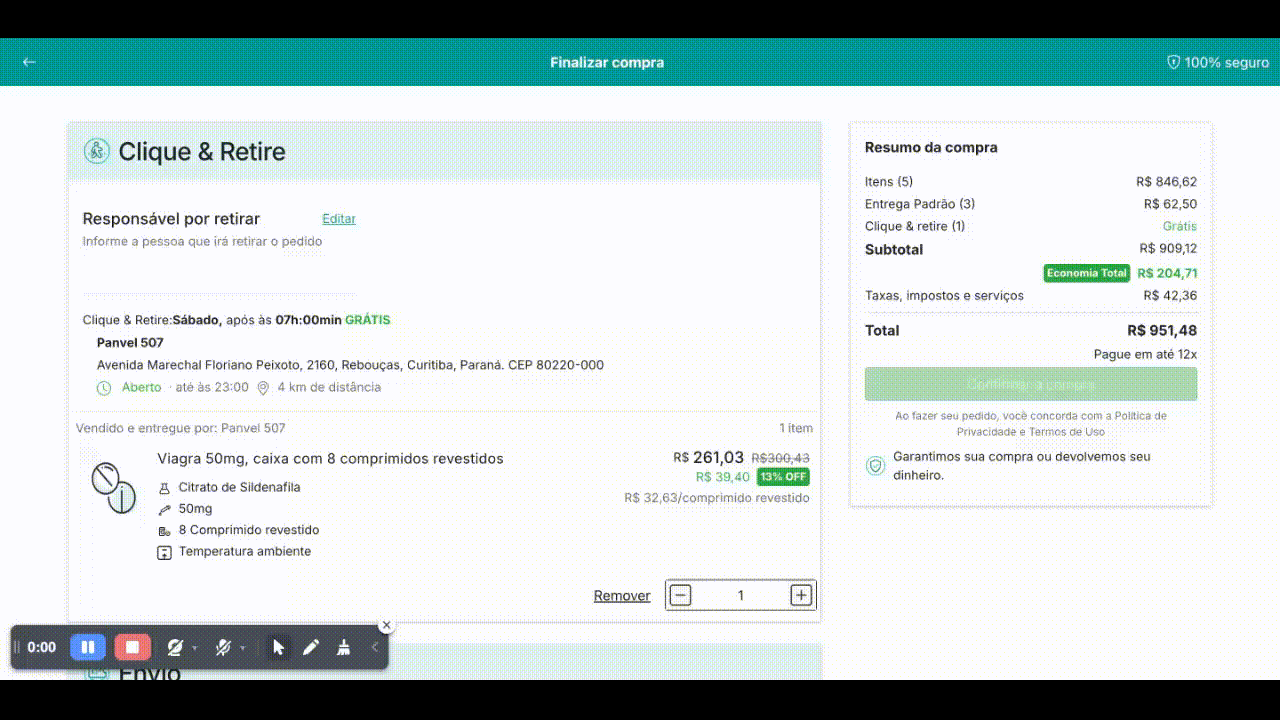This screenshot has width=1280, height=720.
Task: Click the broom clear annotations icon
Action: coord(343,647)
